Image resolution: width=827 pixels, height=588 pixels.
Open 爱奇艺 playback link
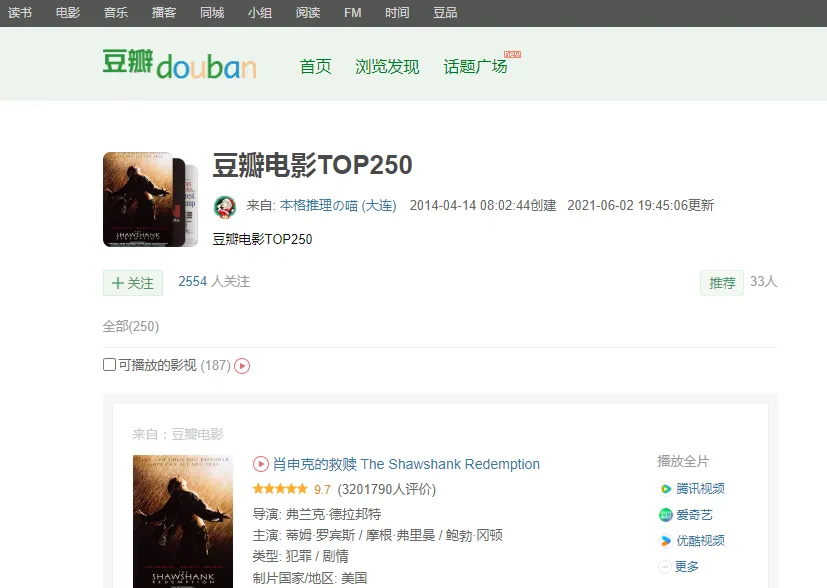coord(694,515)
